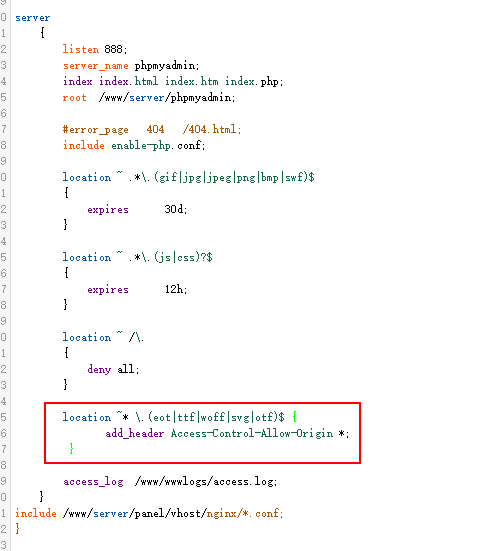Click commented '#error_page' text
Image resolution: width=477 pixels, height=551 pixels.
pos(96,130)
